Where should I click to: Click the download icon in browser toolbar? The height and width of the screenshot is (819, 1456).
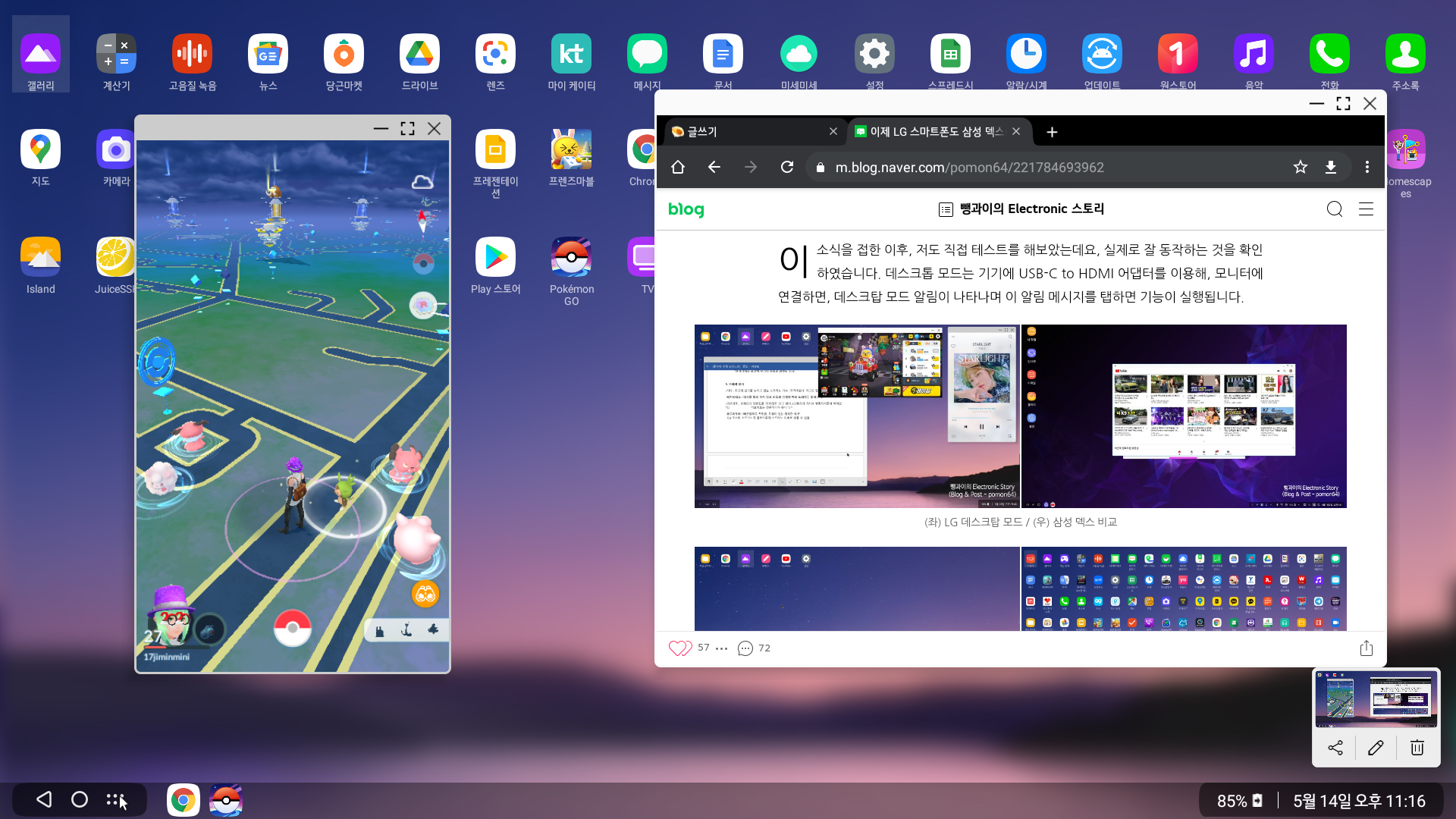tap(1331, 167)
